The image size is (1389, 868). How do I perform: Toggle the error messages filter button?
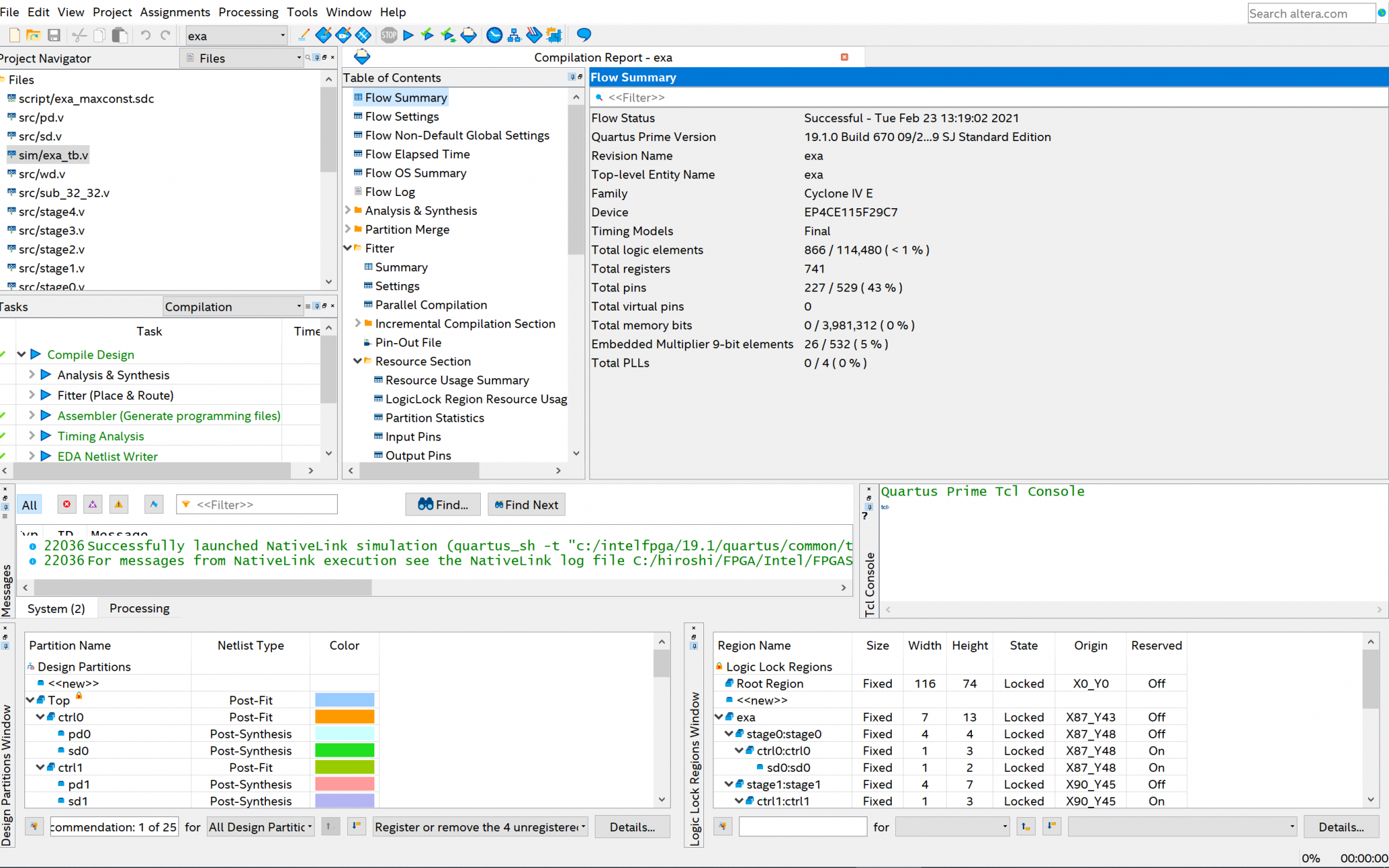66,505
